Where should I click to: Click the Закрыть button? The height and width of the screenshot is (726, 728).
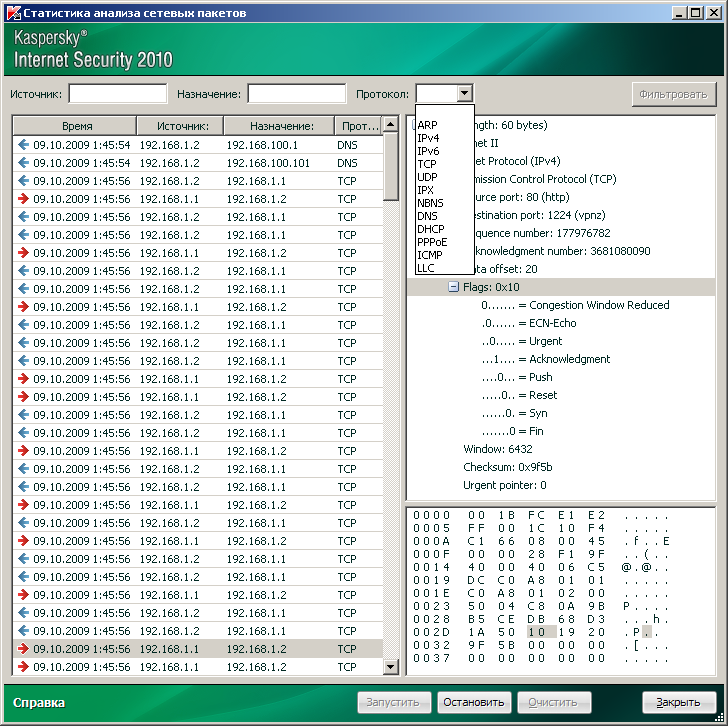[x=679, y=702]
